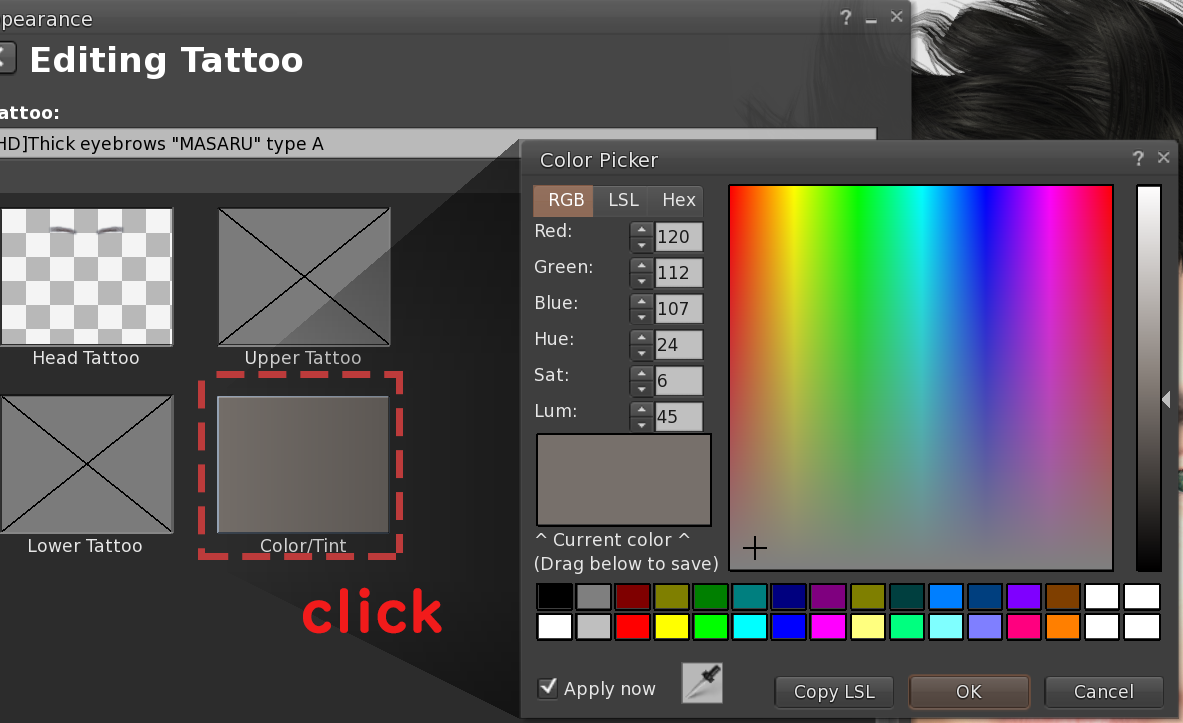Focus the Lum value field showing 45

point(678,417)
